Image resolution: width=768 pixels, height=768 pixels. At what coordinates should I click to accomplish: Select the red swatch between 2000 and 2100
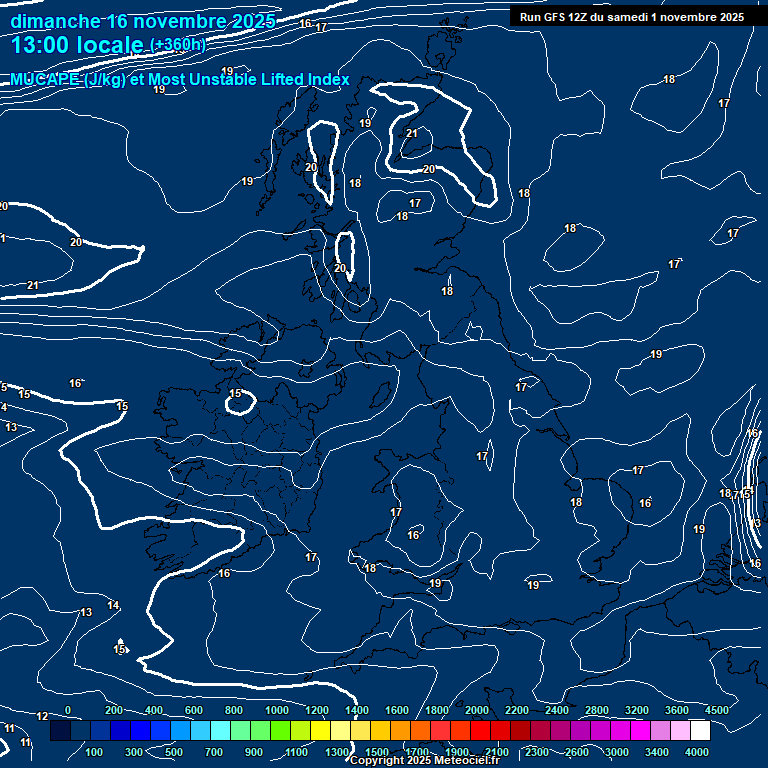(480, 730)
